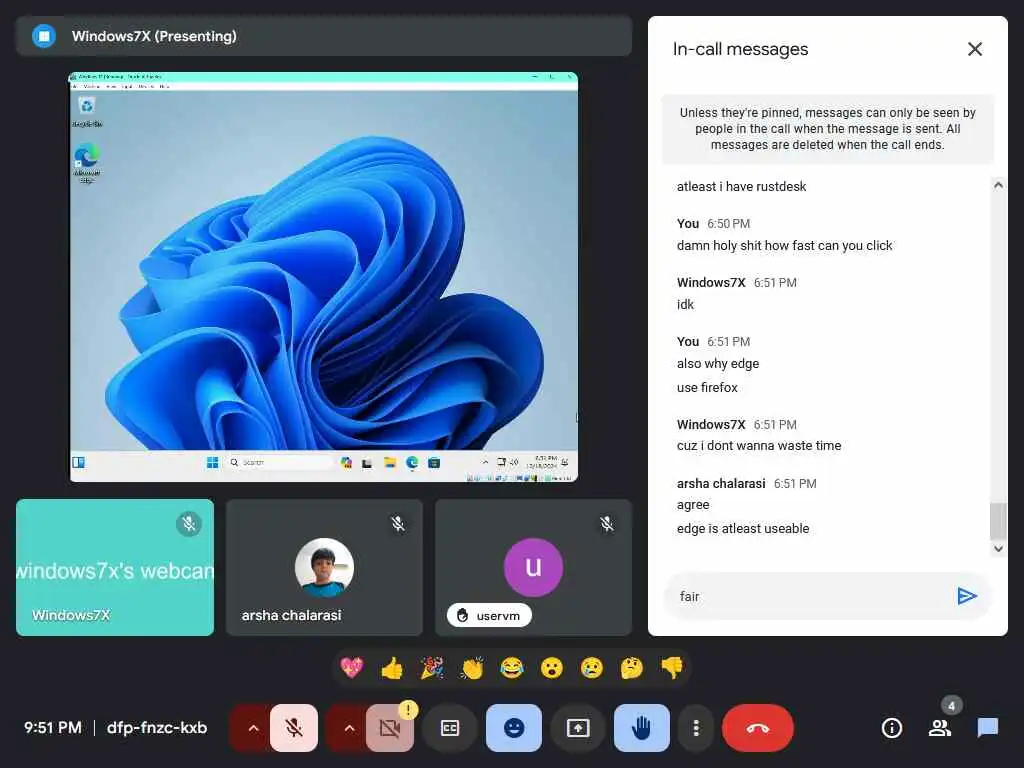Viewport: 1024px width, 768px height.
Task: Click 'In-call messages' panel heading
Action: pos(741,49)
